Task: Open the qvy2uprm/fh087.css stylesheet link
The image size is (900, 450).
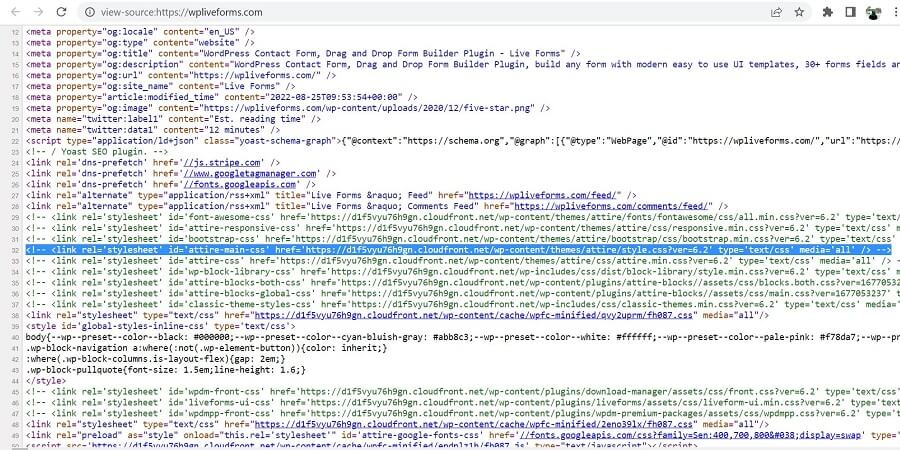Action: [x=475, y=315]
